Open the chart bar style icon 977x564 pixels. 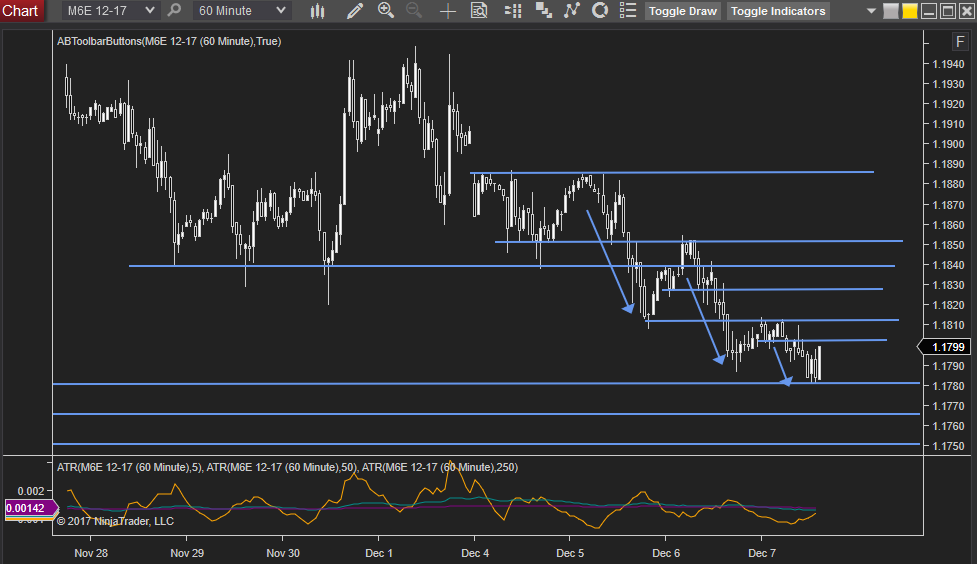click(x=318, y=11)
